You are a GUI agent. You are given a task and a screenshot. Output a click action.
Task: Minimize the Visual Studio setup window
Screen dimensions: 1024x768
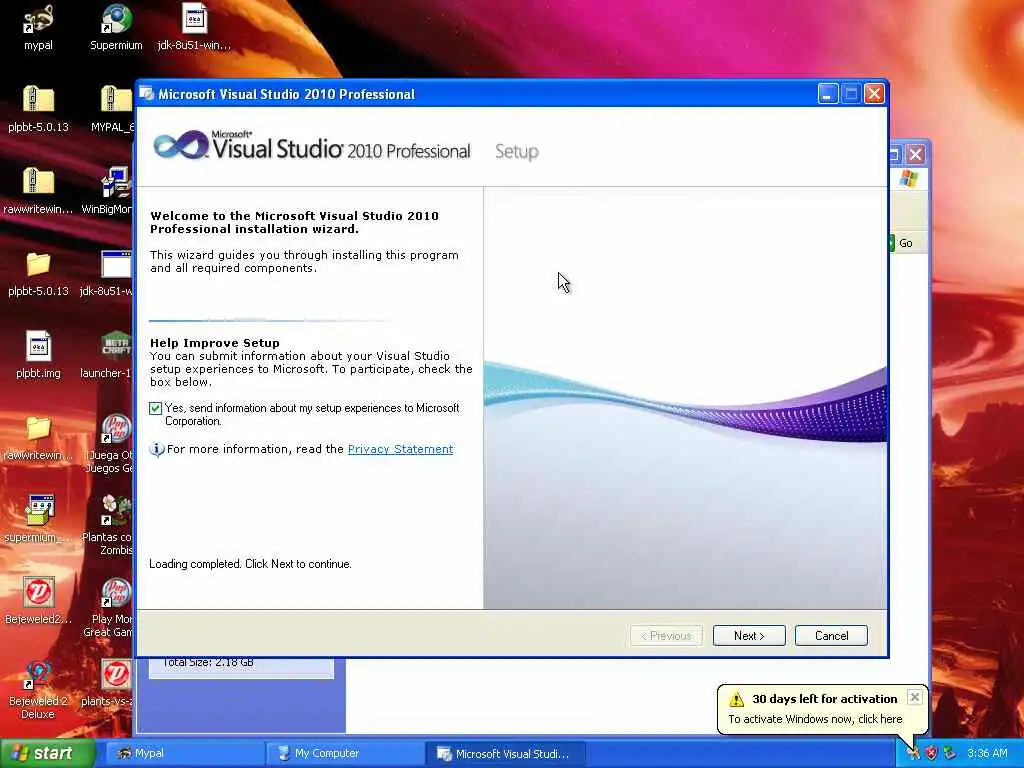(827, 94)
